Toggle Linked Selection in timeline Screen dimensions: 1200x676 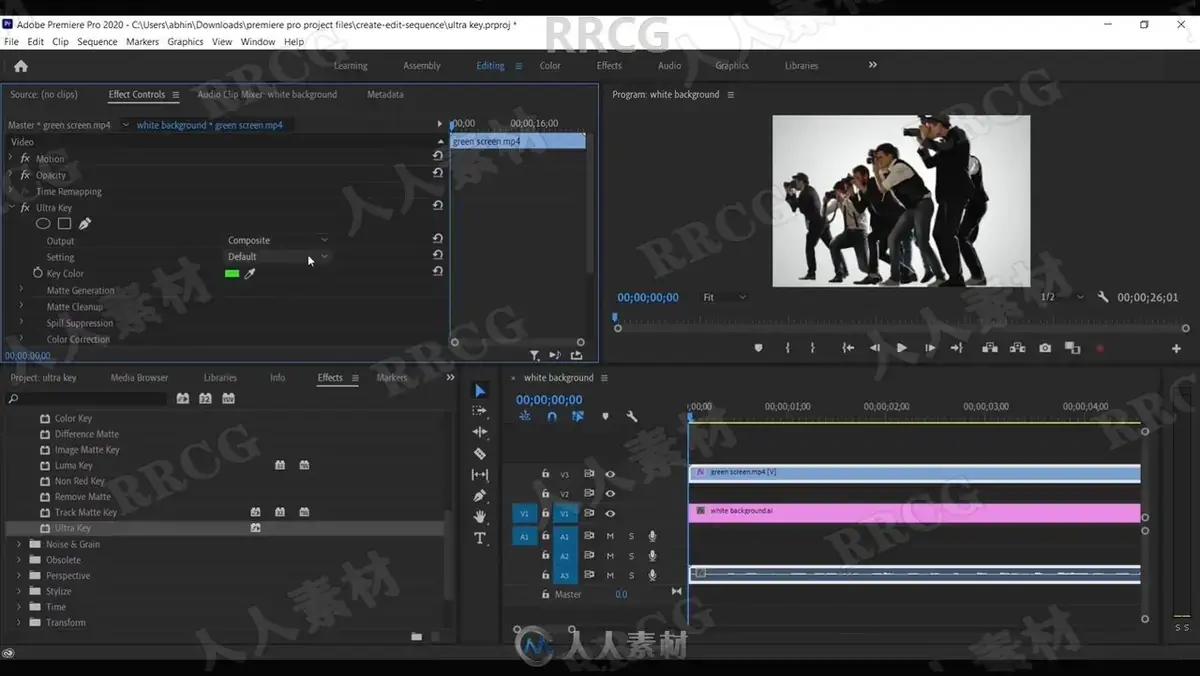(x=578, y=416)
